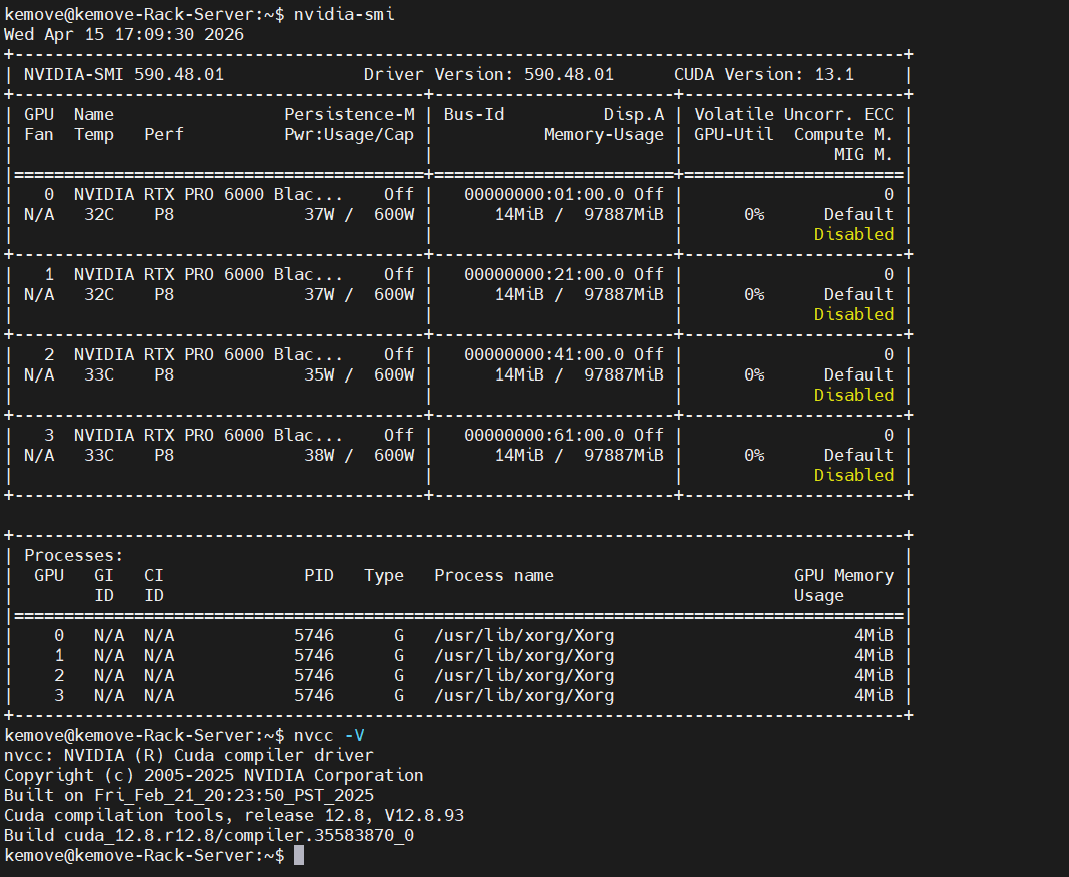Click '/usr/lib/xorg/Xorg' in process row GPU 0
Viewport: 1069px width, 877px height.
pos(524,636)
